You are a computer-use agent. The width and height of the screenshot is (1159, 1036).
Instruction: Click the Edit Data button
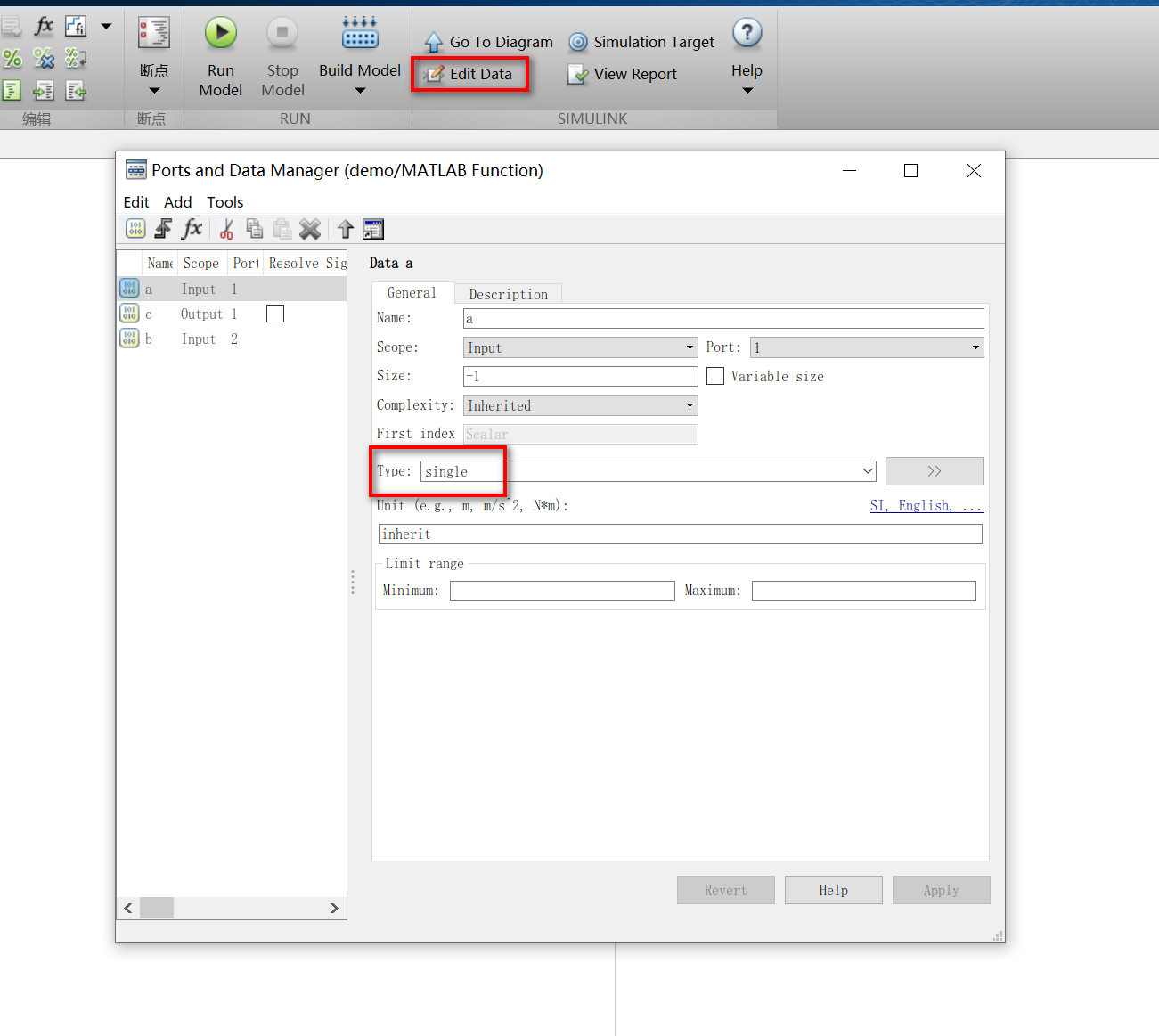click(469, 74)
